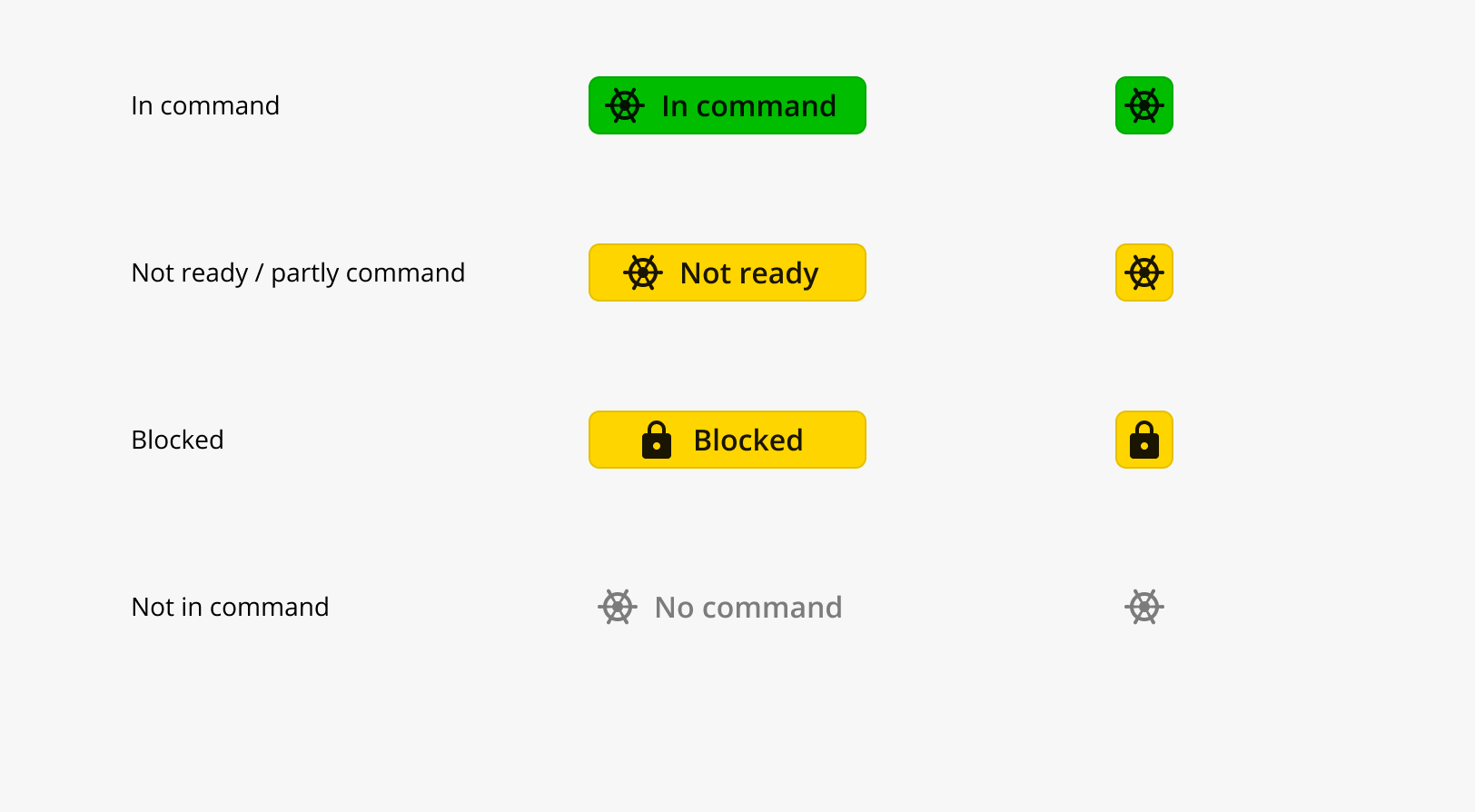Screen dimensions: 1475x812
Task: Click the padlock icon inside wide Blocked button
Action: (x=657, y=440)
